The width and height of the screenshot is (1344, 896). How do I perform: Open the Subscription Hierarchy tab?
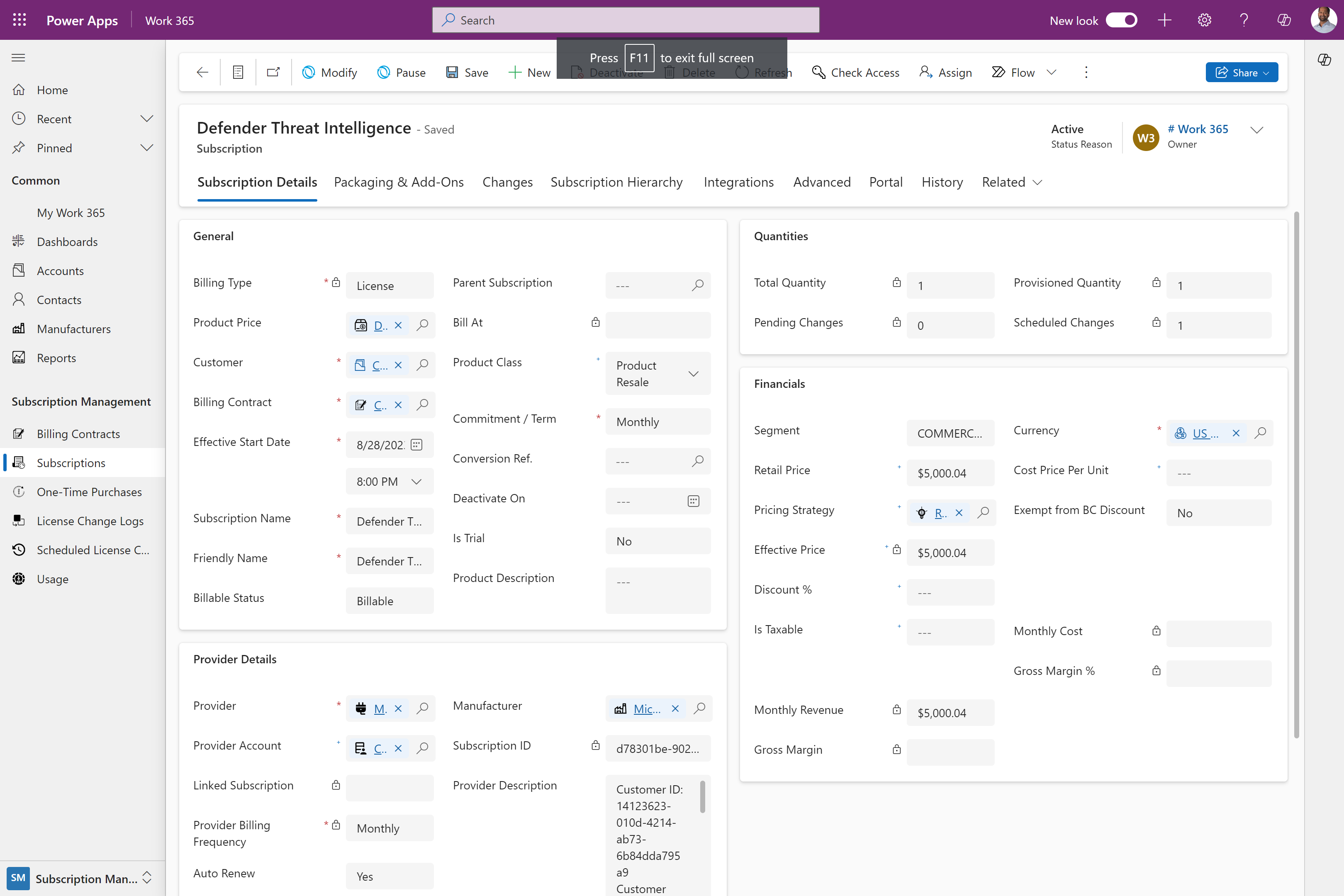point(616,182)
